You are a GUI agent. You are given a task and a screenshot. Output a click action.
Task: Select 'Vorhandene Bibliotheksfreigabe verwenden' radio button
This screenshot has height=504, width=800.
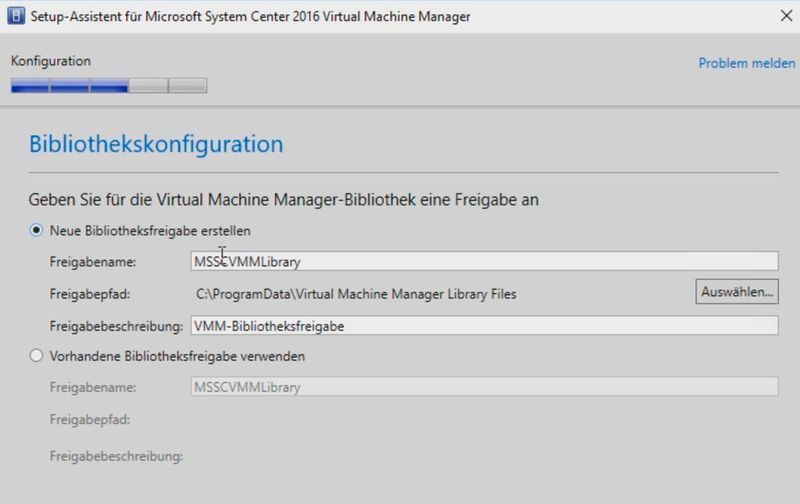tap(36, 356)
